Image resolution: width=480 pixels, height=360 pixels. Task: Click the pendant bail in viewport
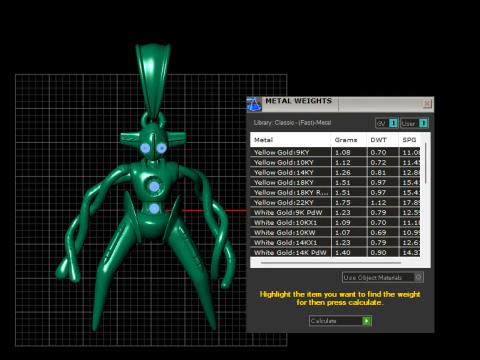pos(153,80)
